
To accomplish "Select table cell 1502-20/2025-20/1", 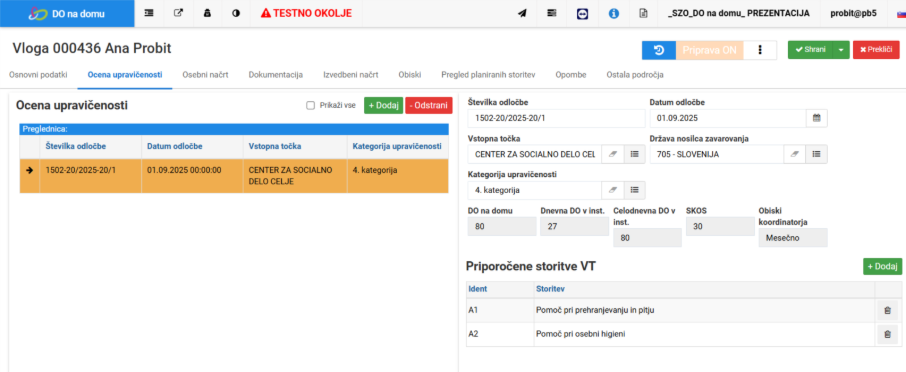I will coord(91,176).
